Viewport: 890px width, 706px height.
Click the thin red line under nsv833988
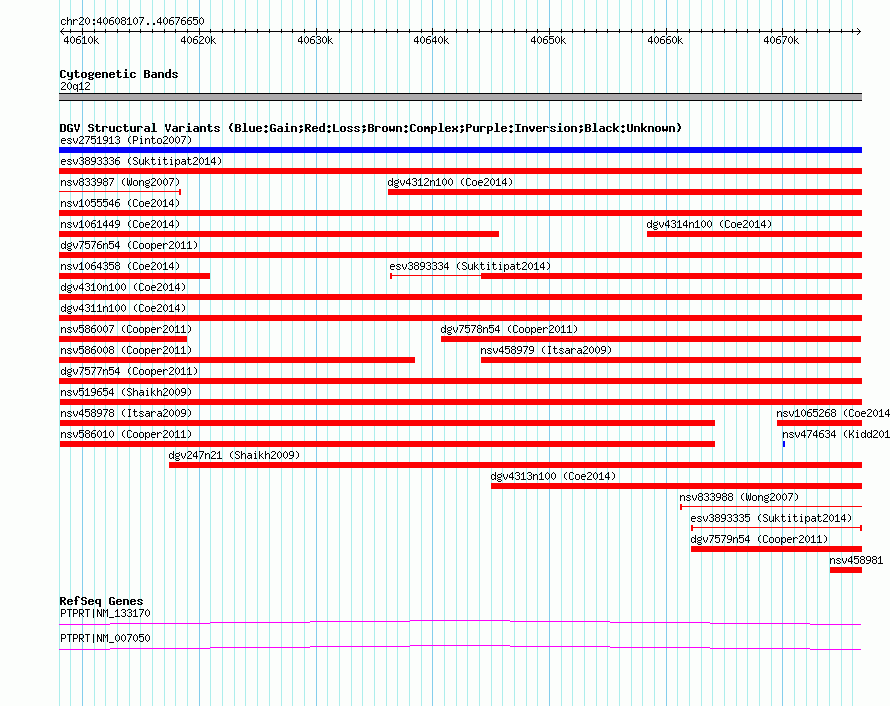[x=771, y=506]
